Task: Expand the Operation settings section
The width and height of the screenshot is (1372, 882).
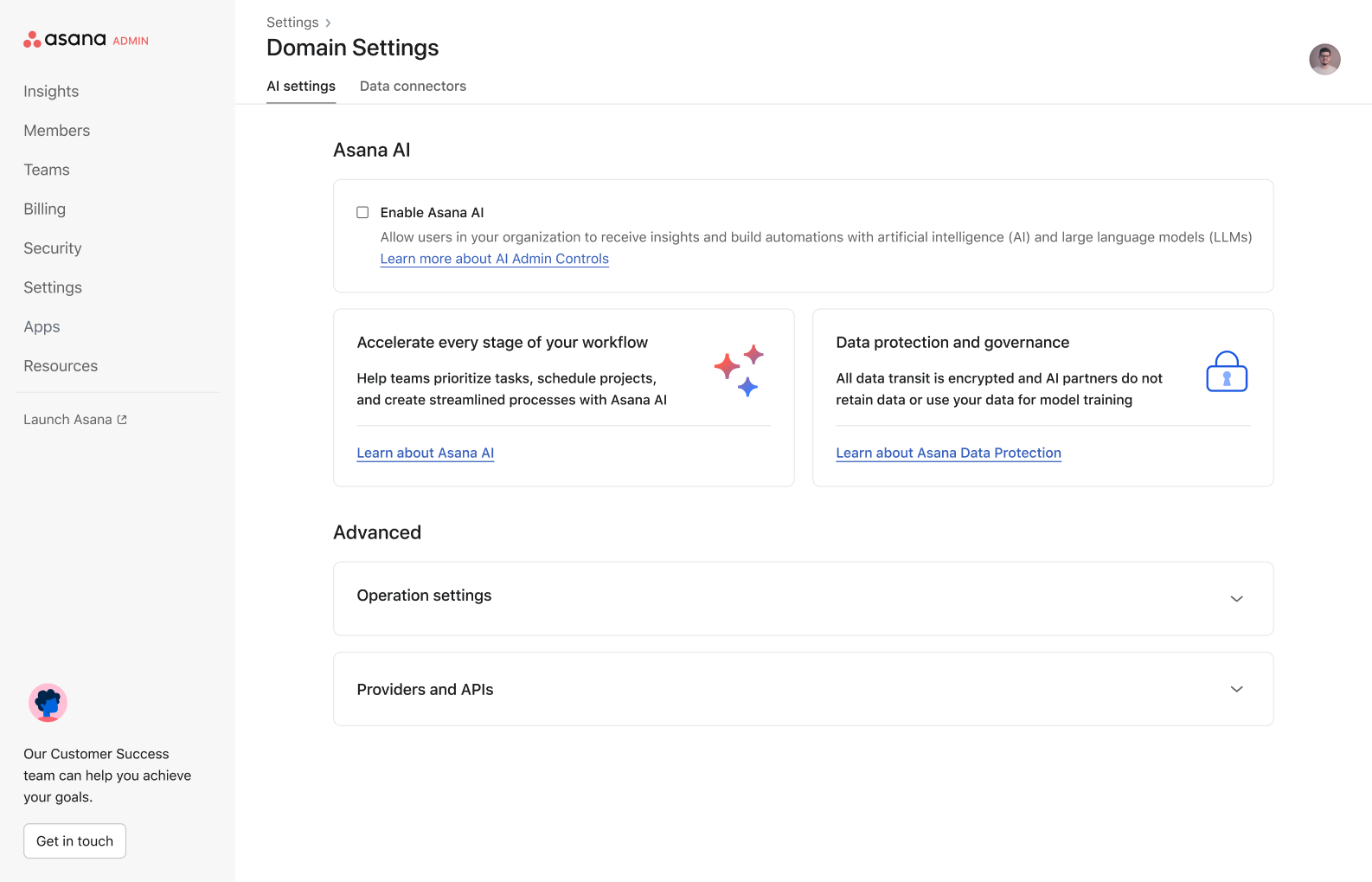Action: 1236,599
